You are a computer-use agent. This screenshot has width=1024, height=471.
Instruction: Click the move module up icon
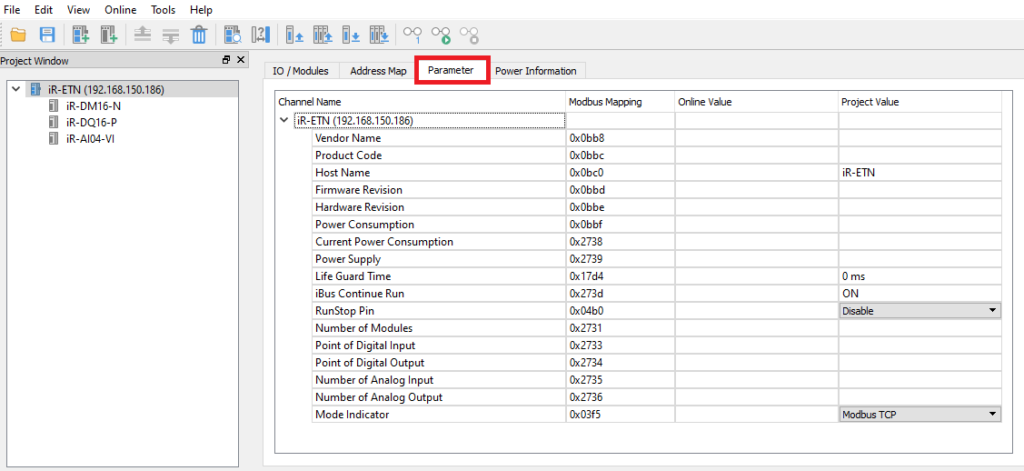[142, 35]
